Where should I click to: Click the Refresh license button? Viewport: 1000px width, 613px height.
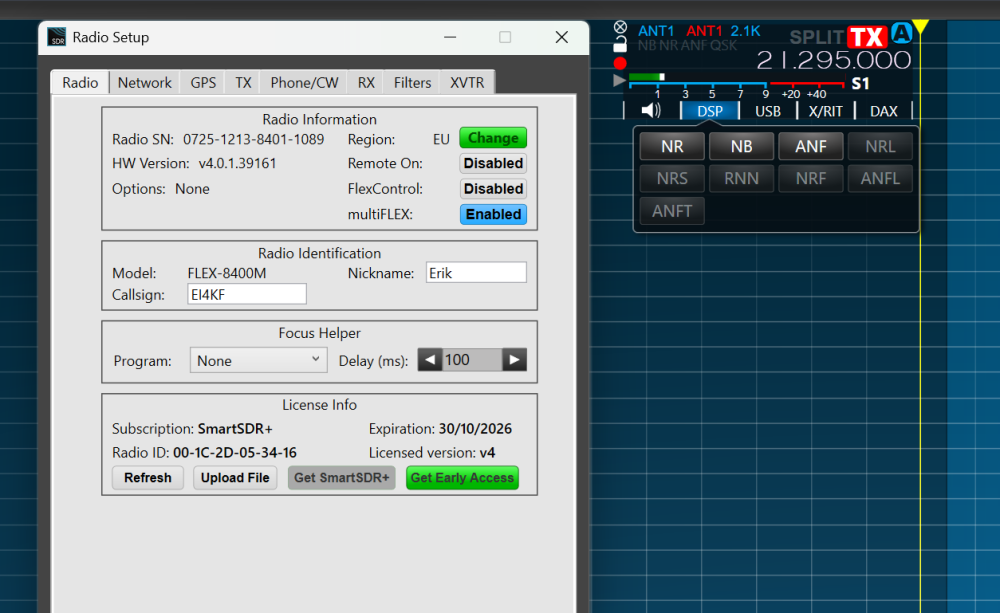(148, 478)
